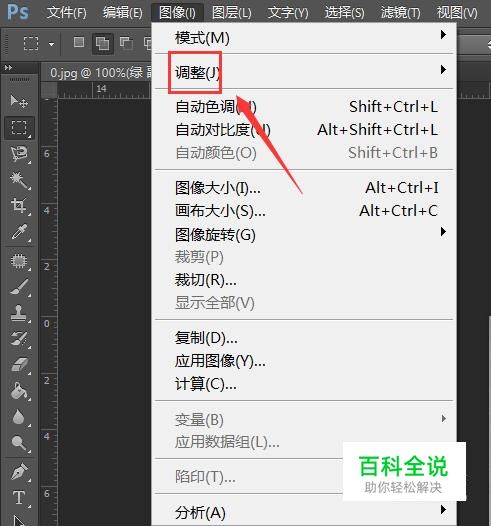Expand the 分析(A) submenu
Image resolution: width=491 pixels, height=526 pixels.
point(304,513)
